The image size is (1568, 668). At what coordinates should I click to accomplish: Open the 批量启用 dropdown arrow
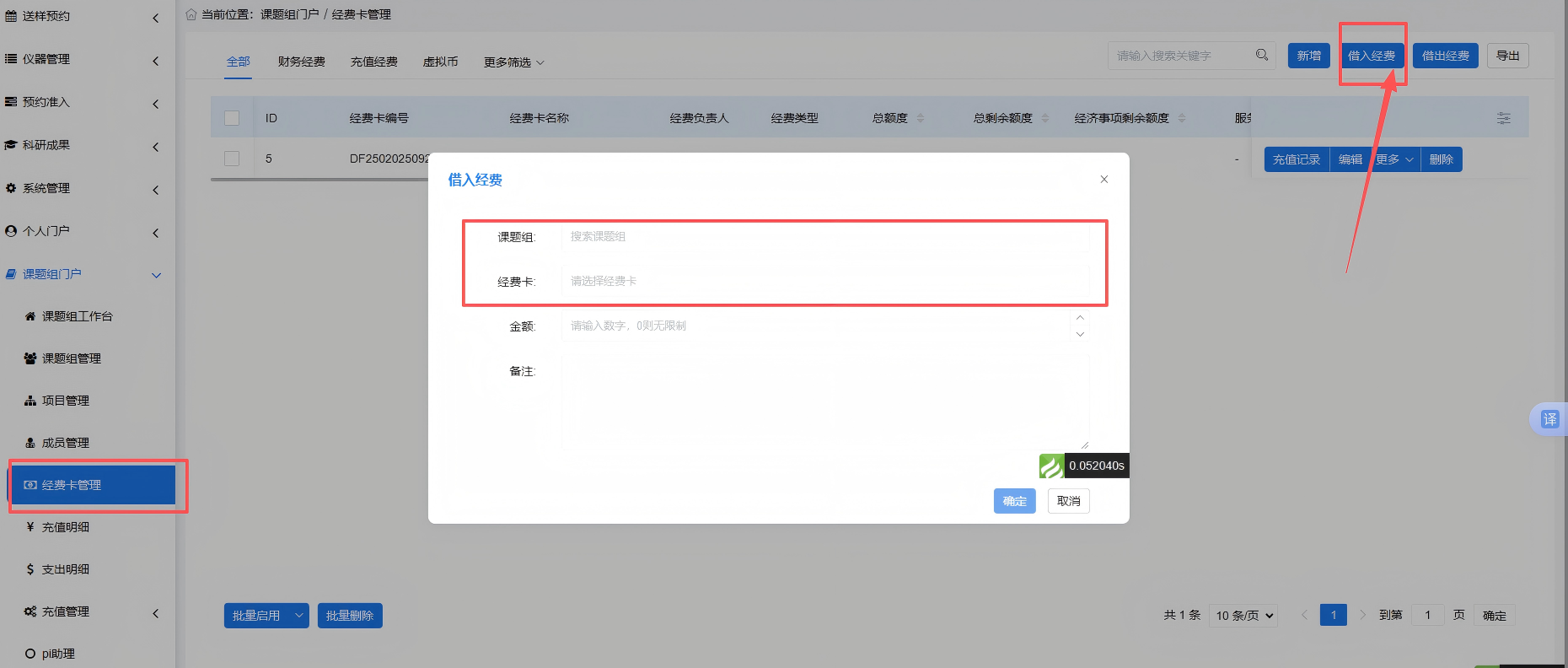(299, 616)
